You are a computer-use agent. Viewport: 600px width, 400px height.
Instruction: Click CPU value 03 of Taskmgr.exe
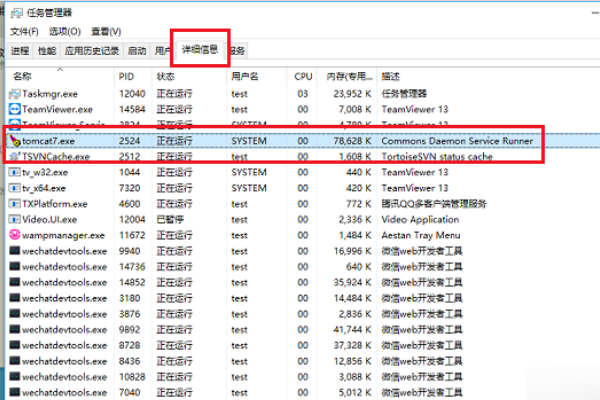click(x=303, y=94)
